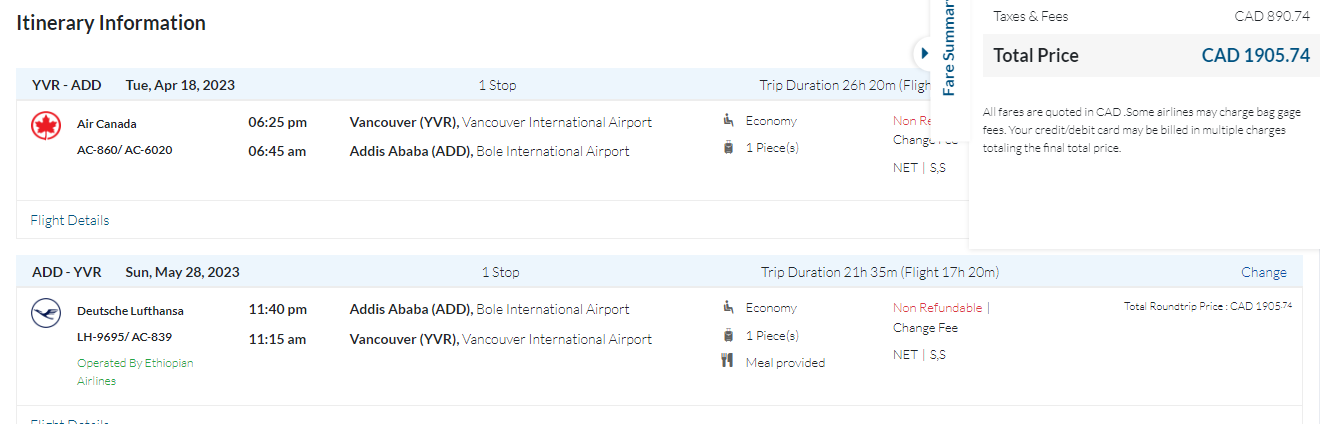Select the YVR - ADD itinerary header
Screen dimensions: 1320x424
[65, 85]
